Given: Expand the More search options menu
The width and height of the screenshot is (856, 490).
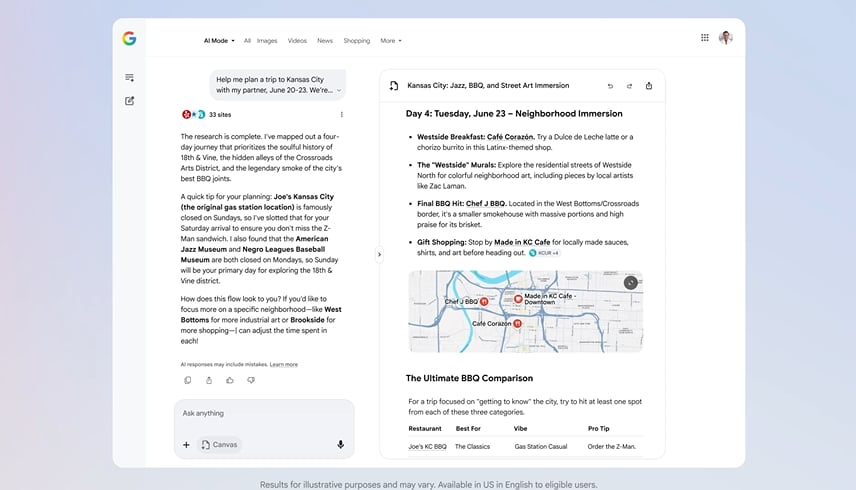Looking at the screenshot, I should click(391, 41).
